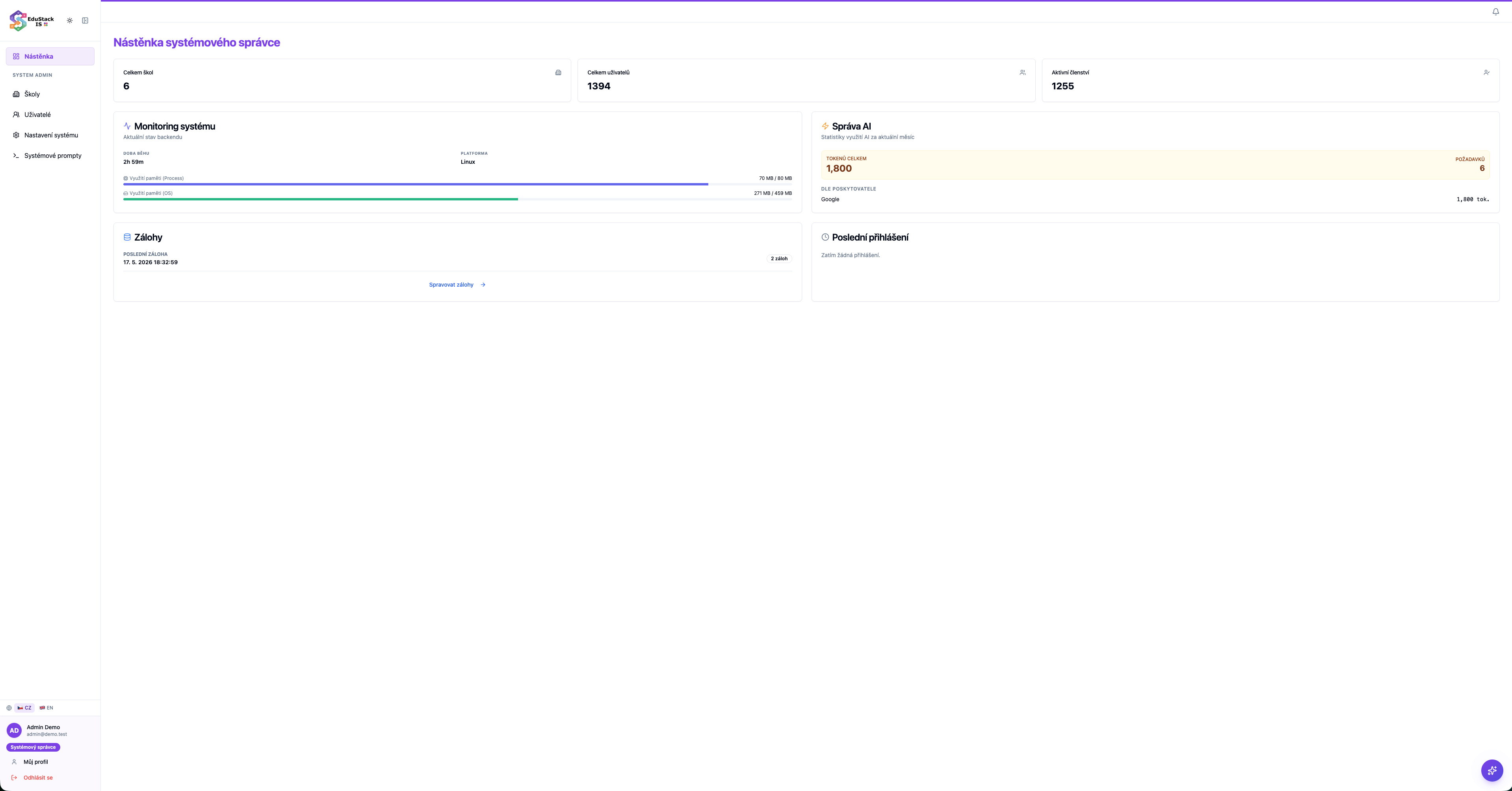
Task: Switch language to CZ
Action: tap(24, 708)
